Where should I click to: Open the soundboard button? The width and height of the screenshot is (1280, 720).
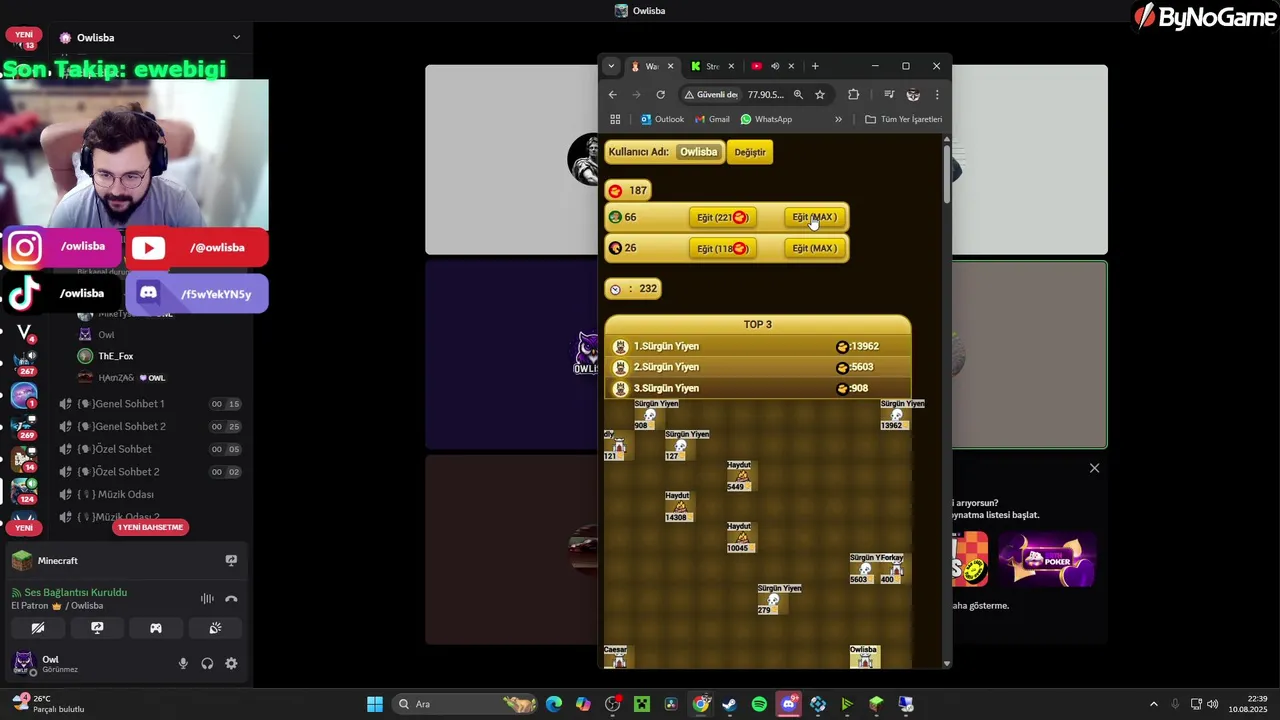tap(215, 628)
